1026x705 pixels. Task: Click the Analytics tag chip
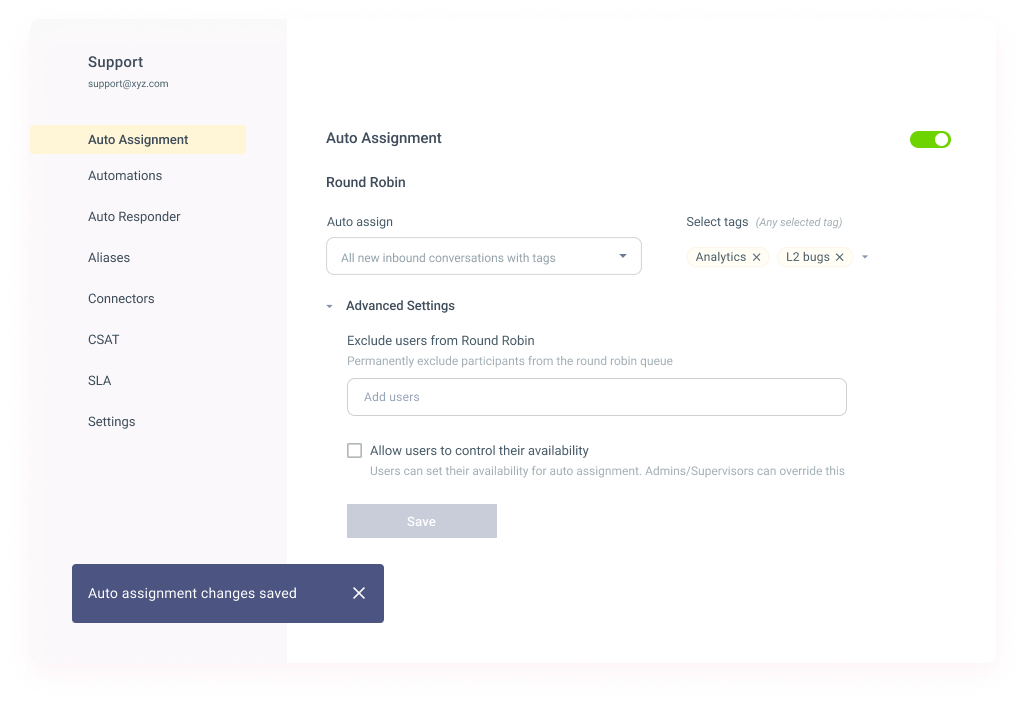click(x=720, y=258)
